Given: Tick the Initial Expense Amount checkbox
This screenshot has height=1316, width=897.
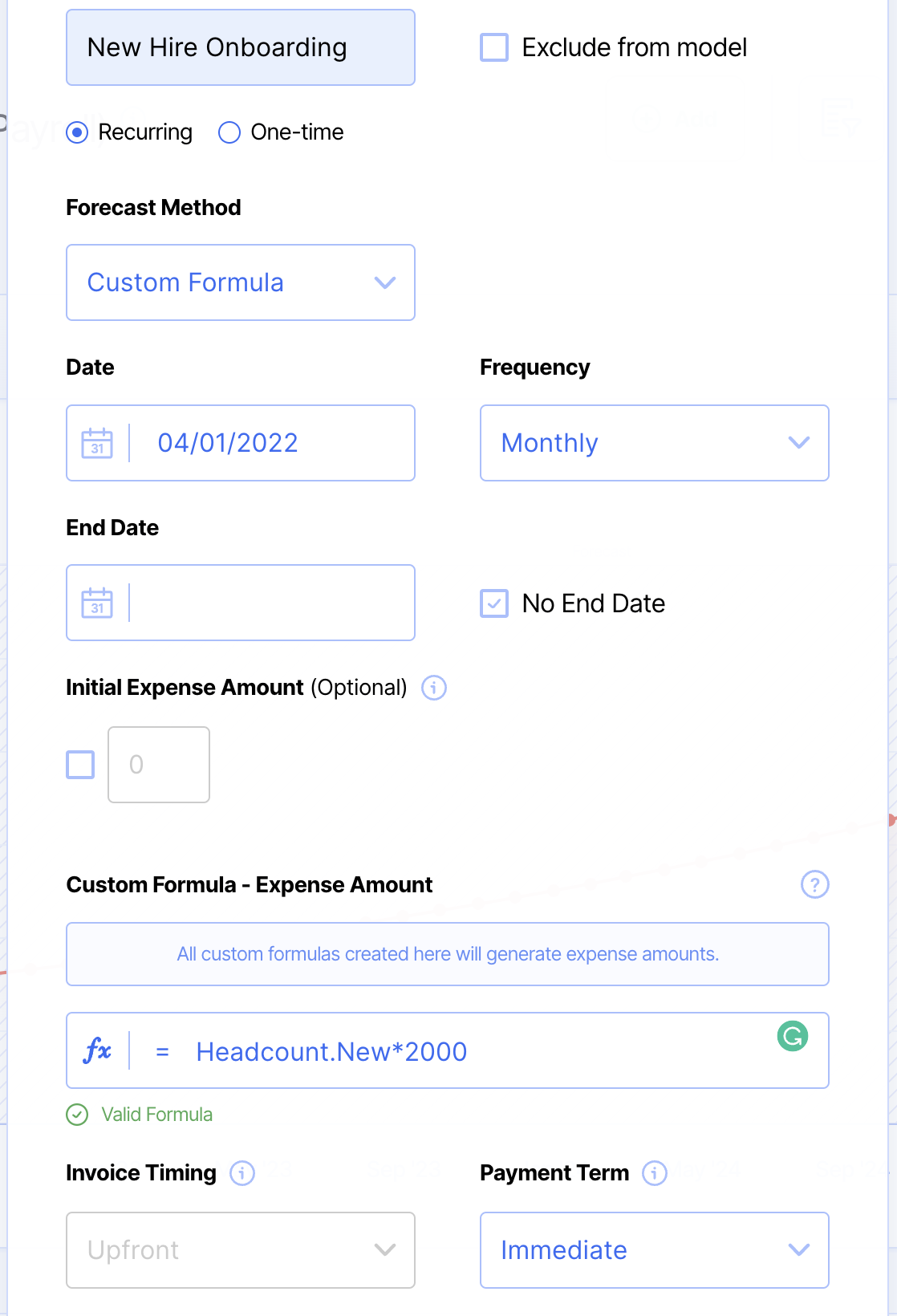Looking at the screenshot, I should tap(80, 765).
